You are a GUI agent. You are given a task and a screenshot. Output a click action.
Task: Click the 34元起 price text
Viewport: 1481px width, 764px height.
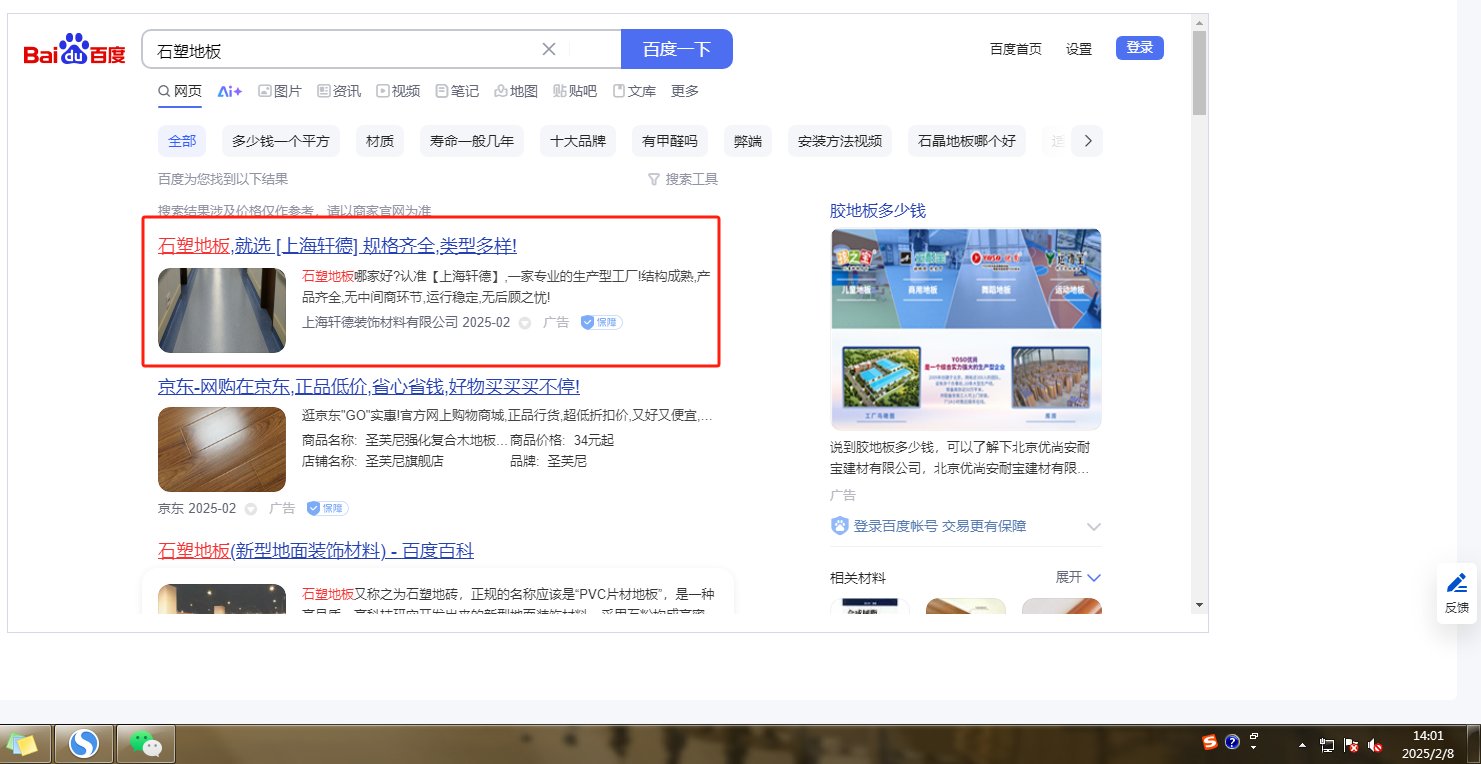coord(594,440)
